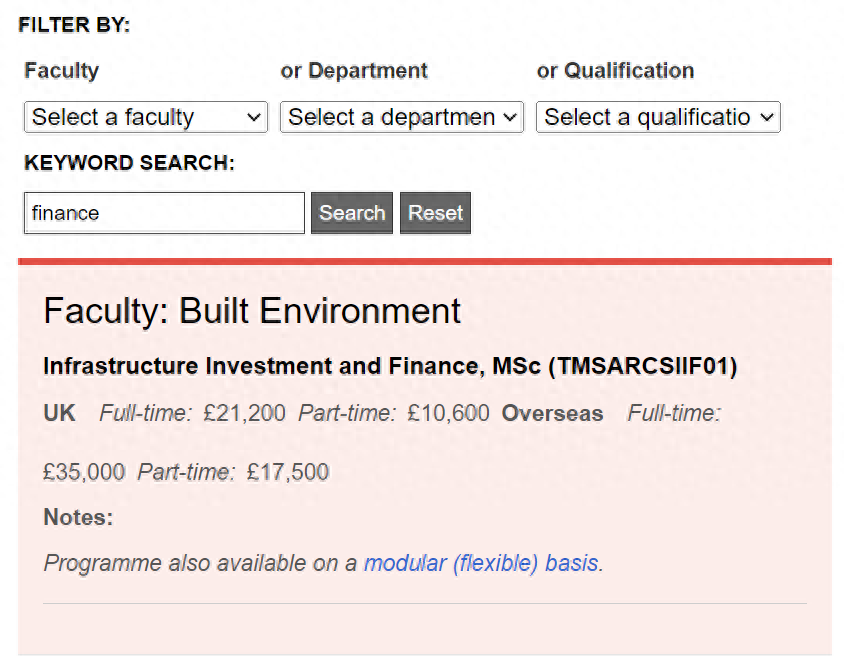The image size is (845, 661).
Task: Follow the 'modular (flexible) basis' link
Action: (x=480, y=563)
